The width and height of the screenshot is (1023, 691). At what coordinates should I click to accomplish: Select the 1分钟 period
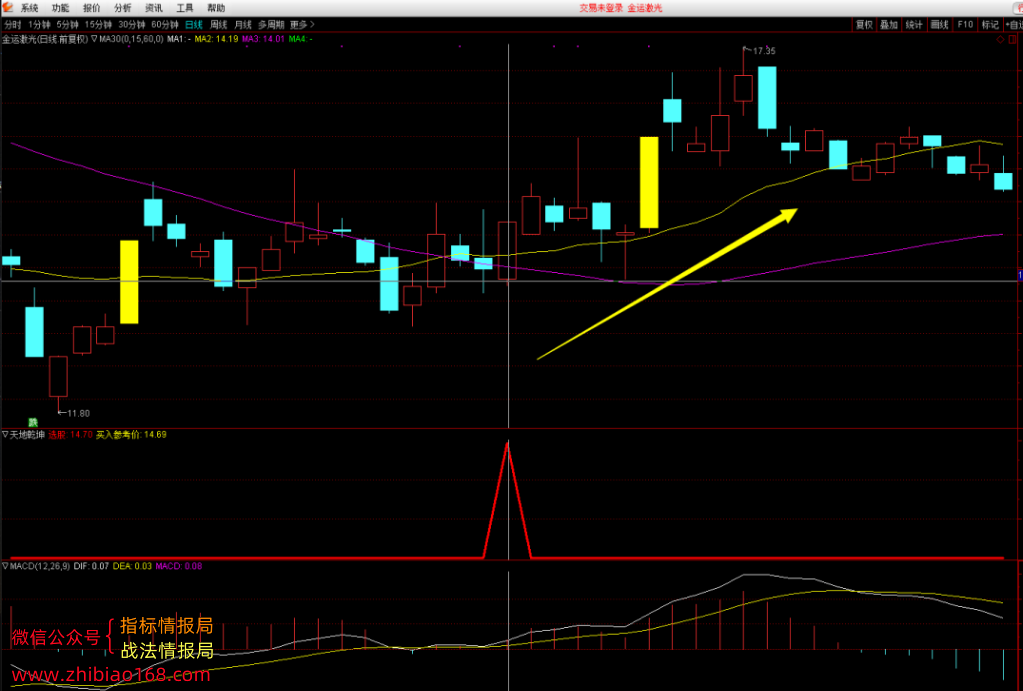[39, 25]
